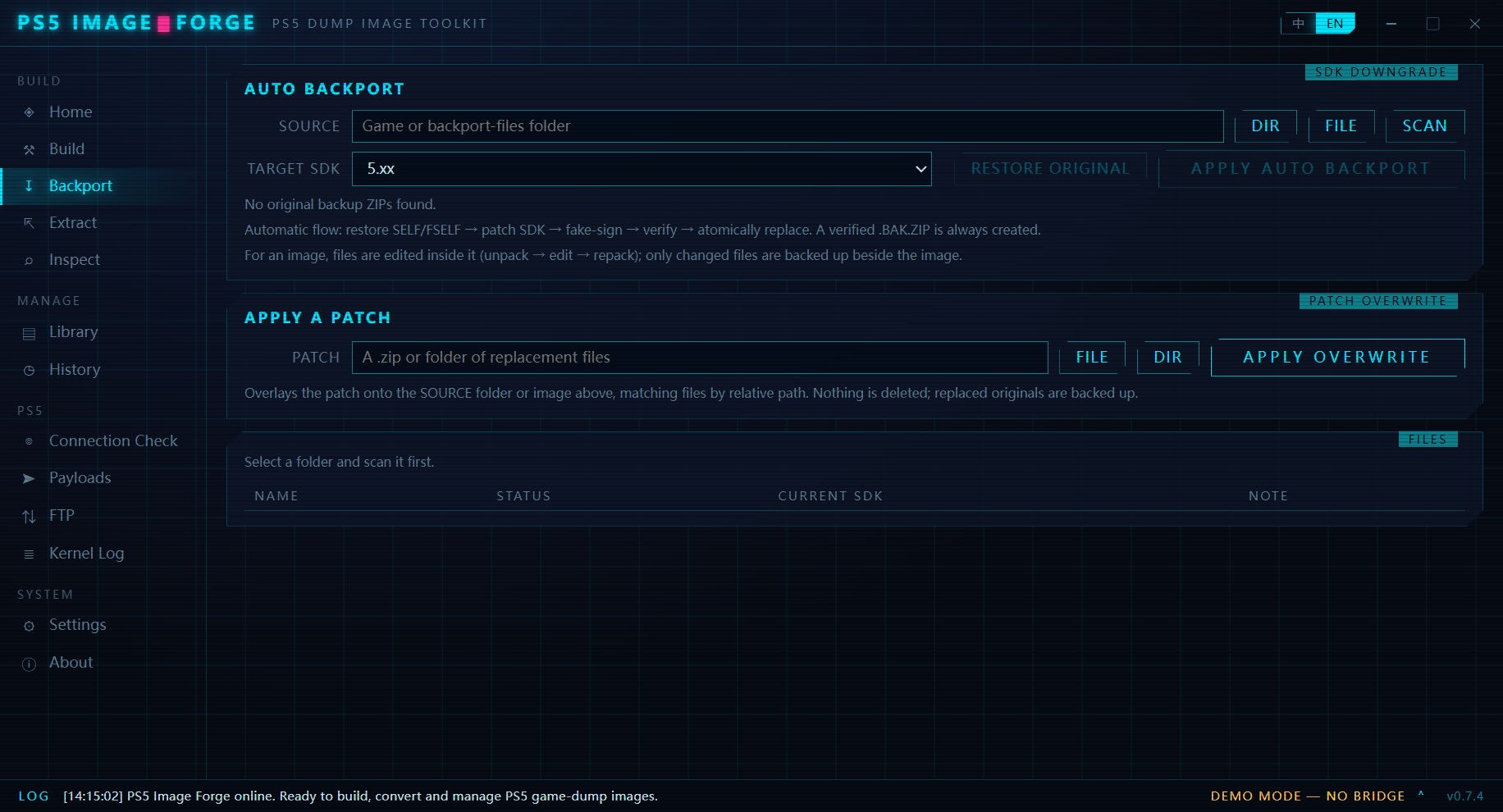Image resolution: width=1503 pixels, height=812 pixels.
Task: Focus the Patch path input field
Action: coord(700,358)
